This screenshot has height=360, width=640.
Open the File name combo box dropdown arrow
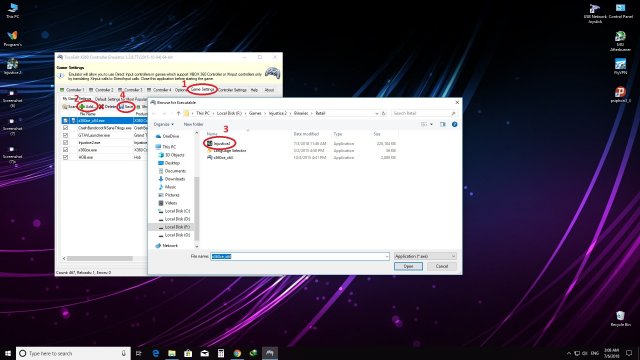click(387, 256)
